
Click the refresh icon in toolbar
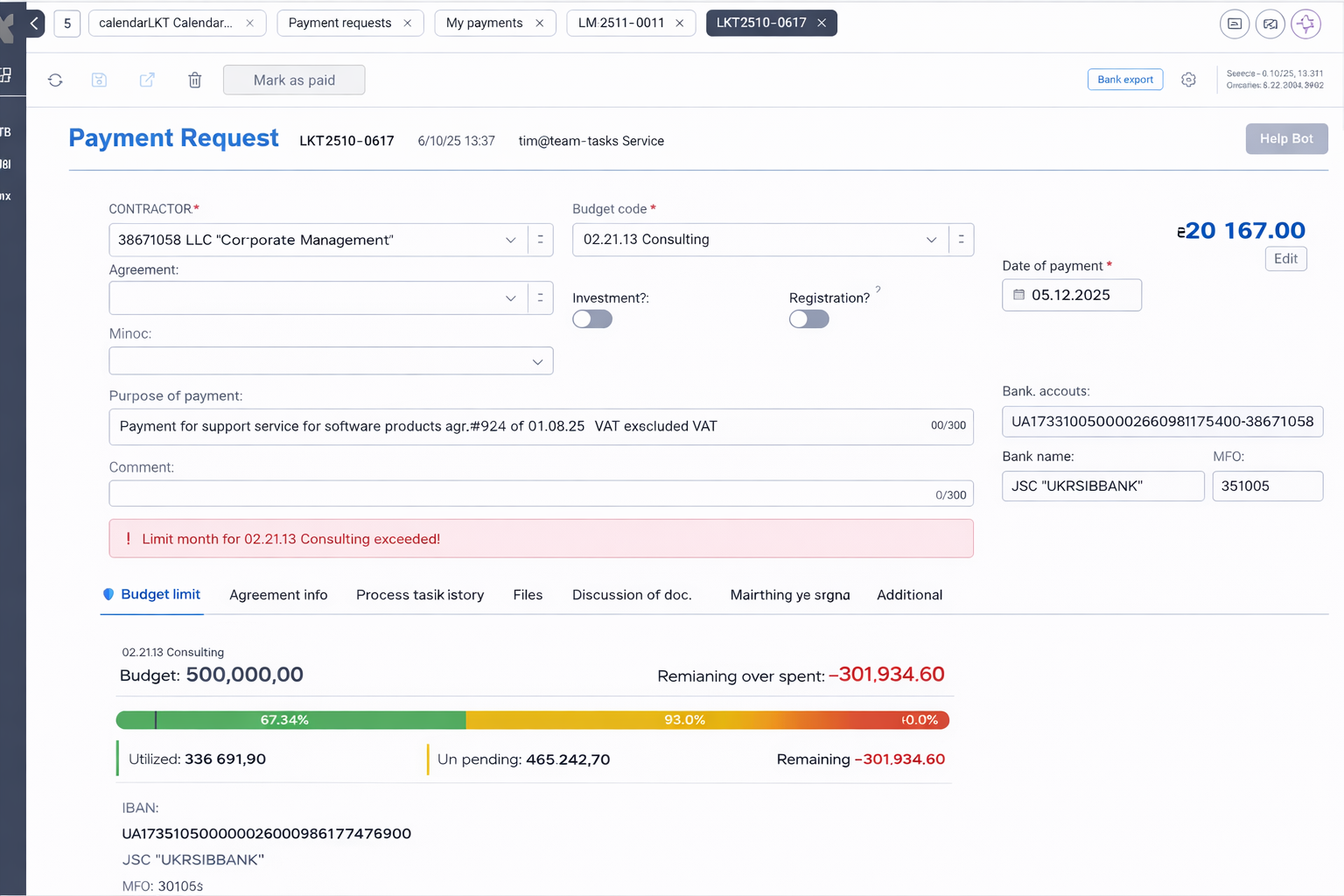point(55,80)
